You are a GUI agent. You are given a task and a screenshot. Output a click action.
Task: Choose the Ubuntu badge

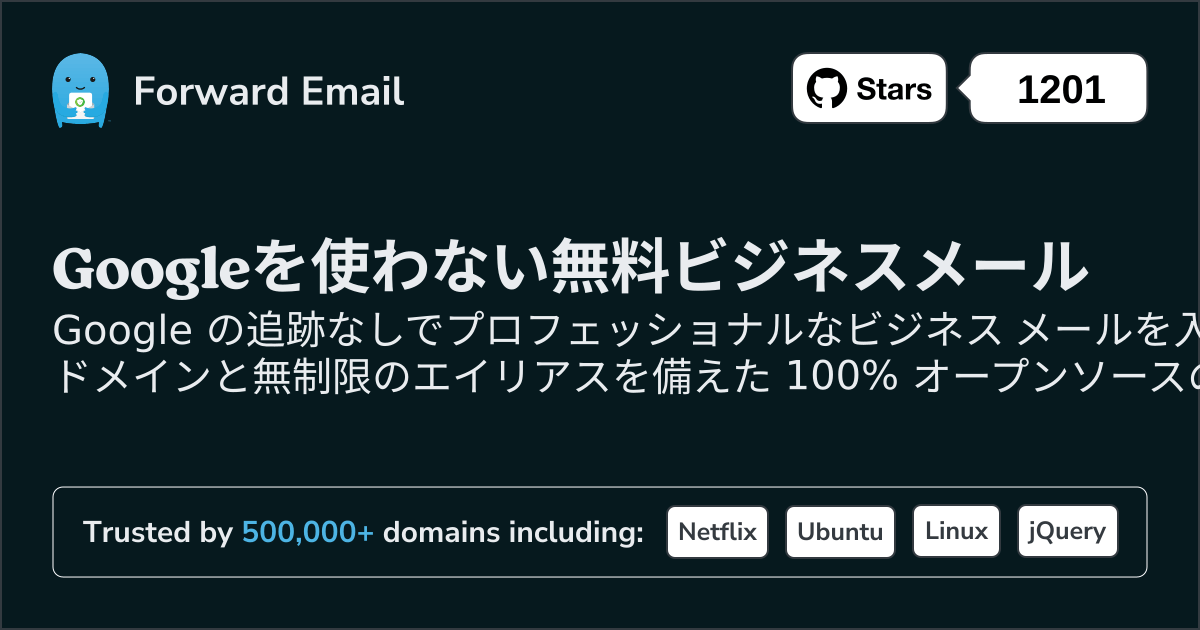coord(840,531)
